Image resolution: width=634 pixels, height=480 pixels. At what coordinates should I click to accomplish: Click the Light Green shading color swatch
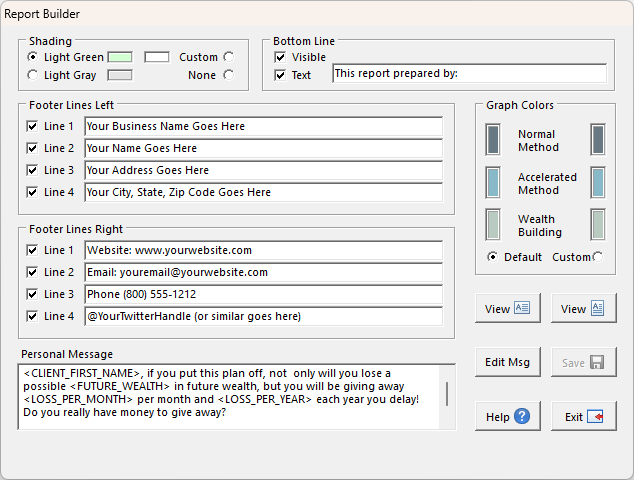tap(120, 57)
